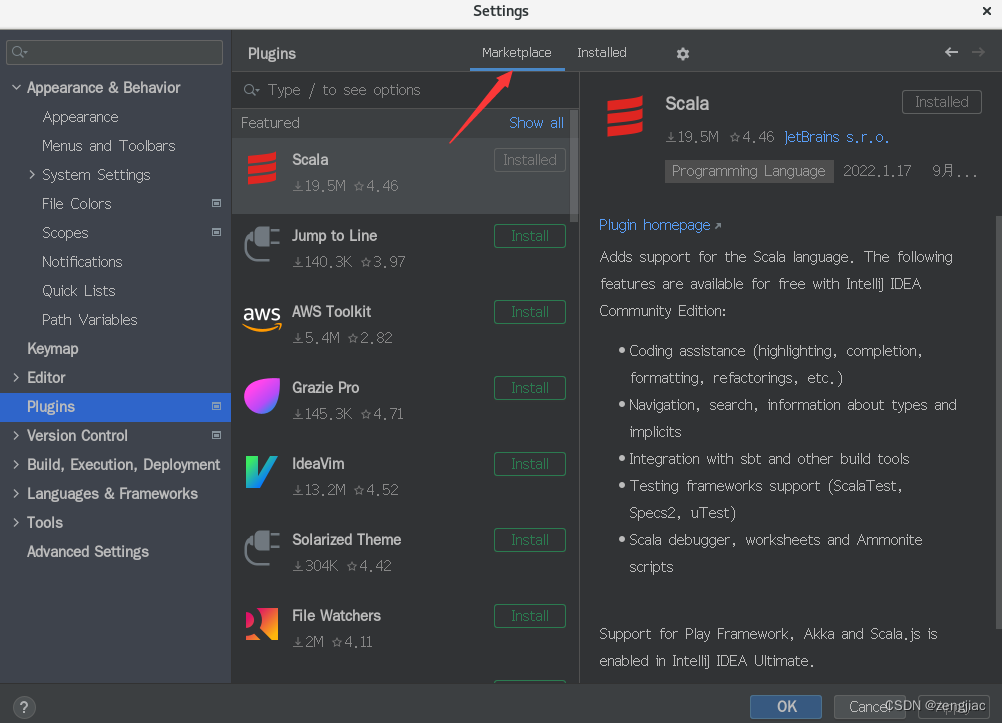Select the Plugins settings item
Screen dimensions: 1002x723
pos(115,407)
